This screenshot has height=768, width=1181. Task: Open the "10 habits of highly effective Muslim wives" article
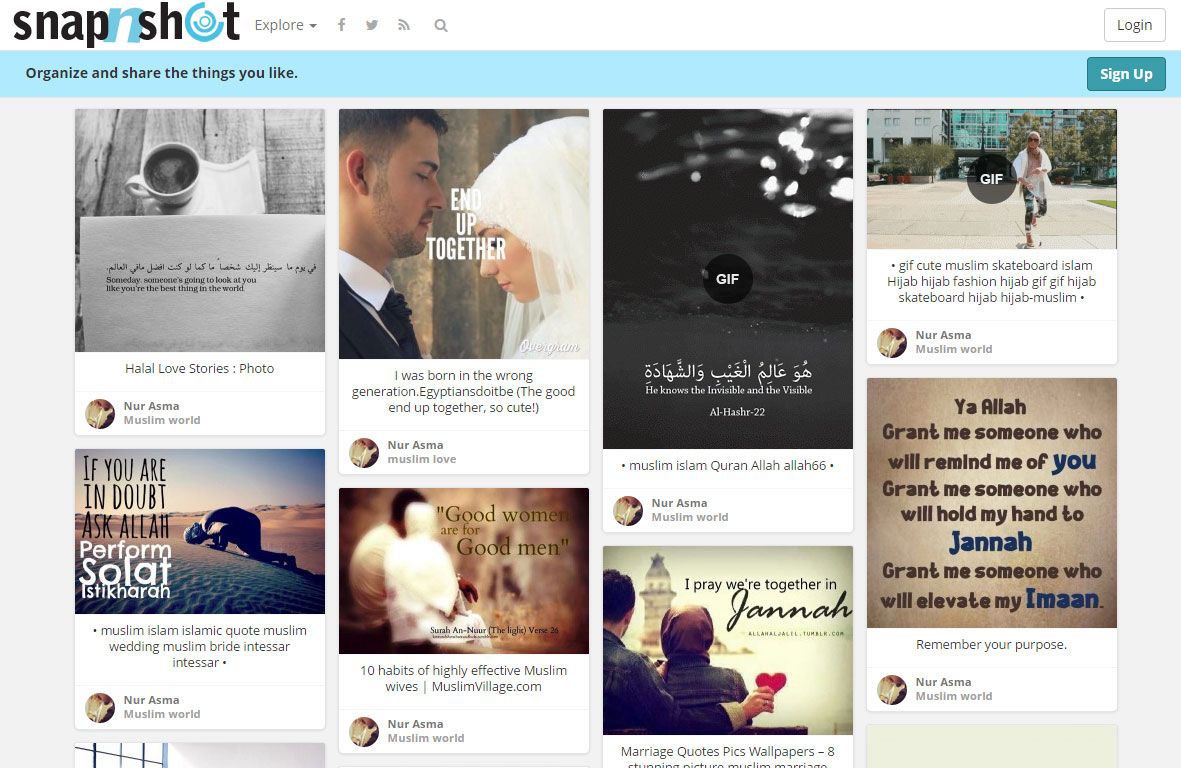[x=463, y=678]
